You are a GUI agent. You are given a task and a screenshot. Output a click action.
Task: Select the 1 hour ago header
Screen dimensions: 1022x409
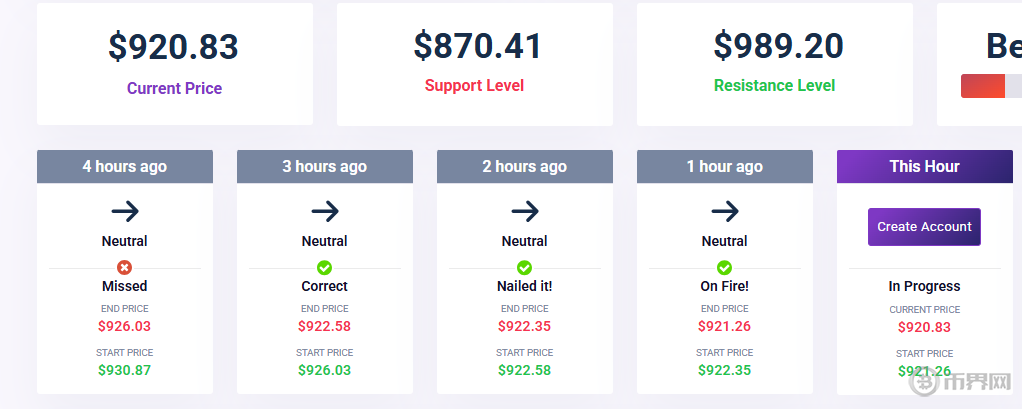click(725, 167)
